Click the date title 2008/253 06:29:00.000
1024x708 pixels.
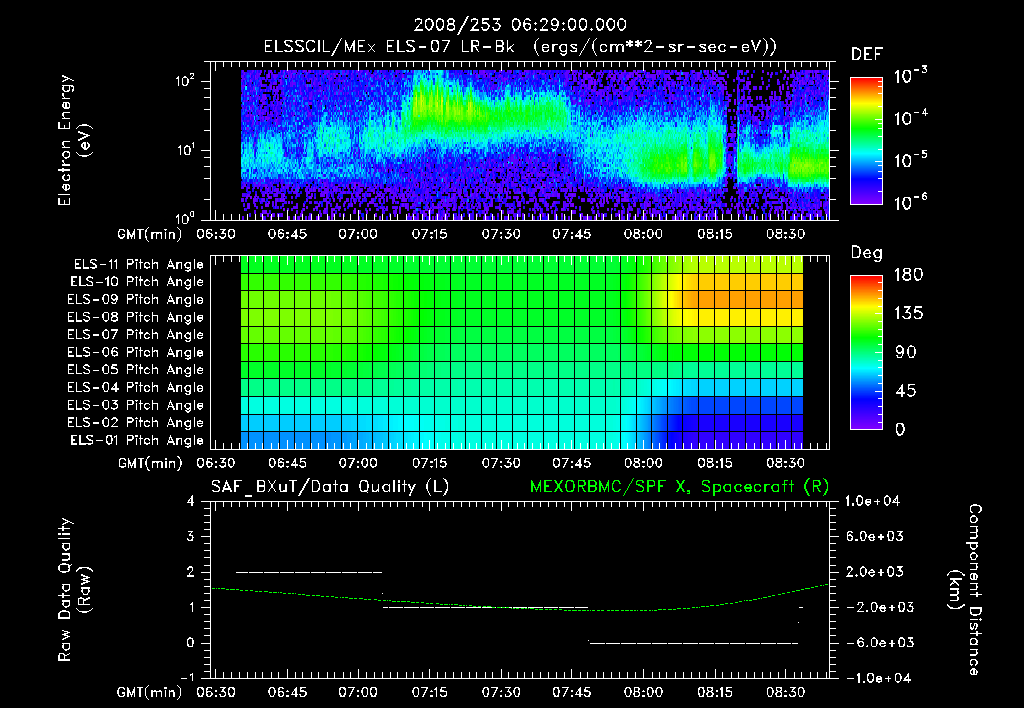point(520,25)
